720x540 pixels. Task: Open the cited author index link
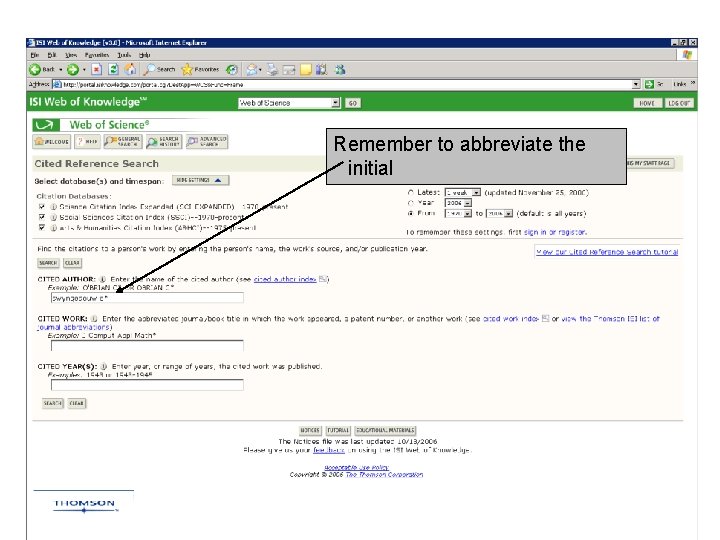click(x=285, y=279)
